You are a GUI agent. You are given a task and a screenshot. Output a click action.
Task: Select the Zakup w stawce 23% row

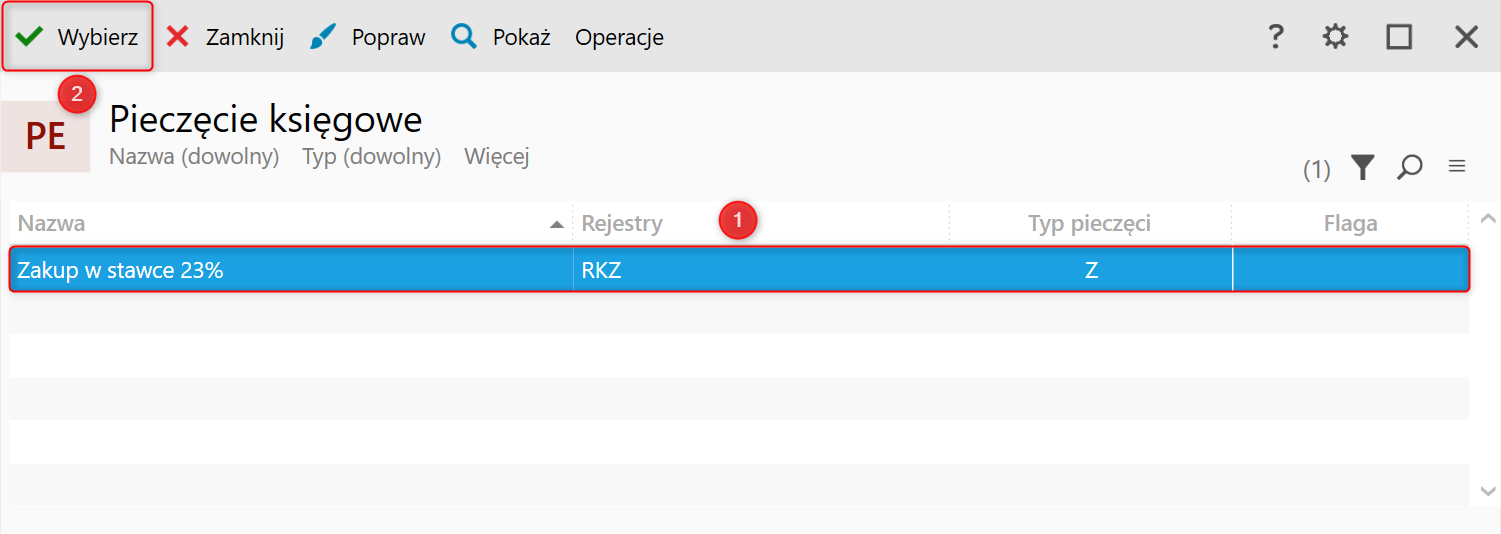740,269
